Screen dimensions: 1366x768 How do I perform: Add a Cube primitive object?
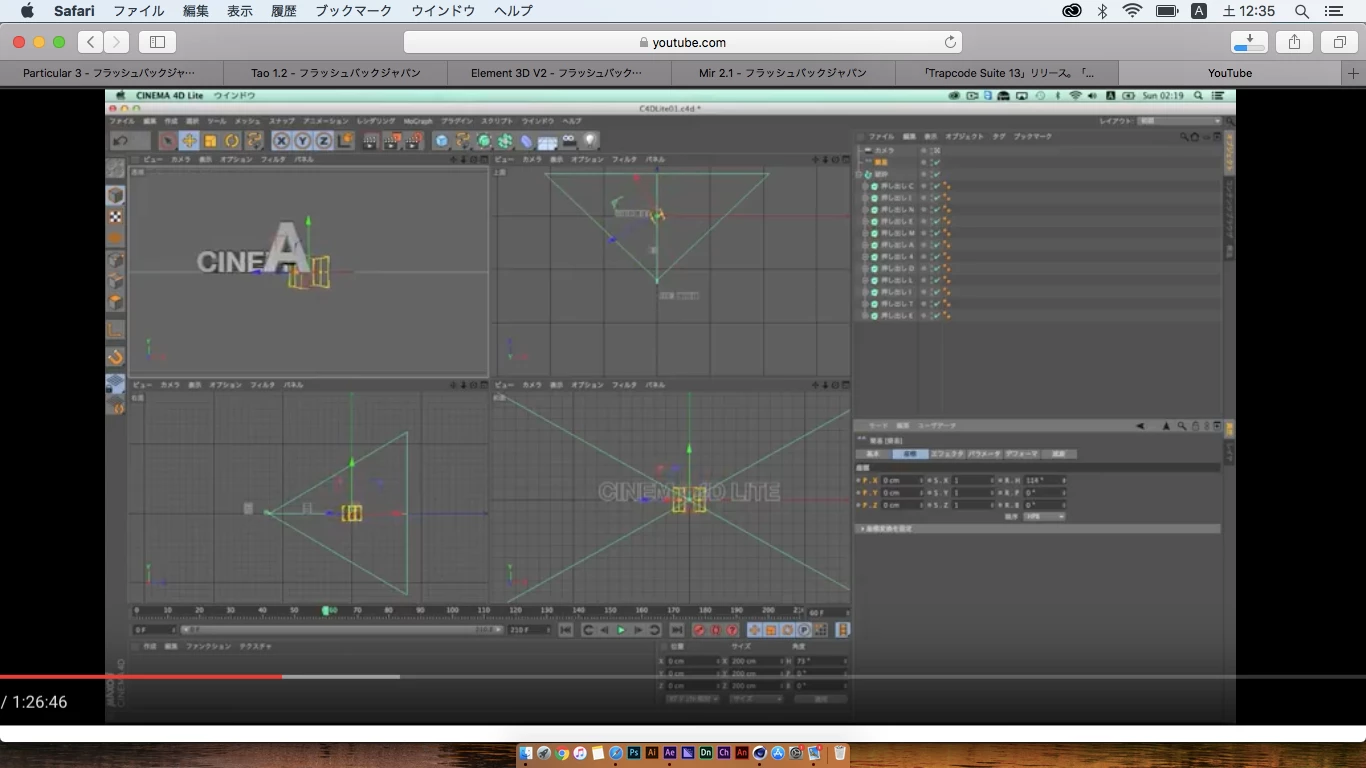441,141
